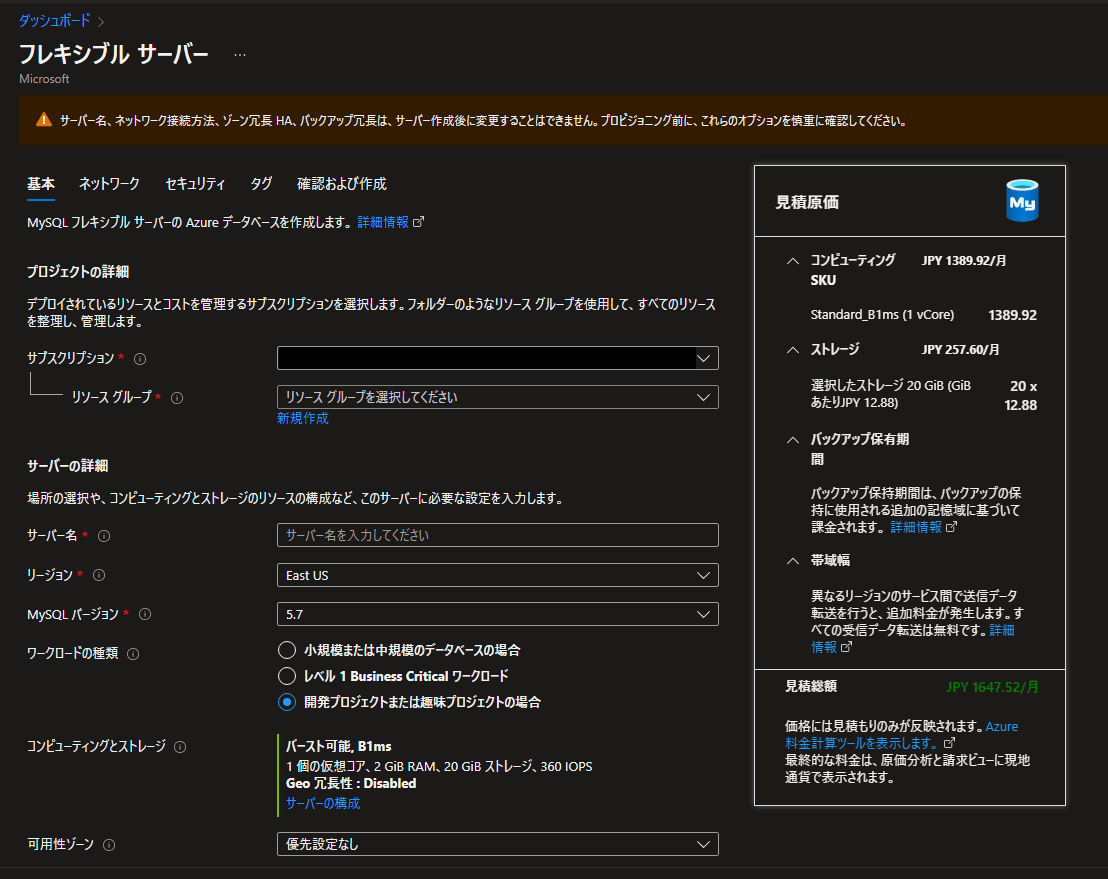This screenshot has height=879, width=1108.
Task: Open 詳細情報 link under the tabs
Action: pos(383,223)
